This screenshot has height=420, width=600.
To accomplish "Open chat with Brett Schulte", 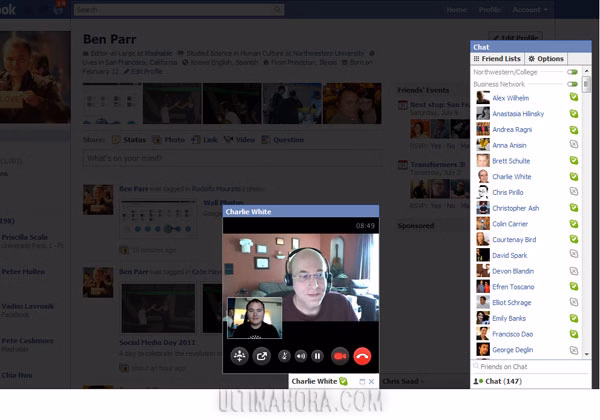I will click(x=510, y=161).
